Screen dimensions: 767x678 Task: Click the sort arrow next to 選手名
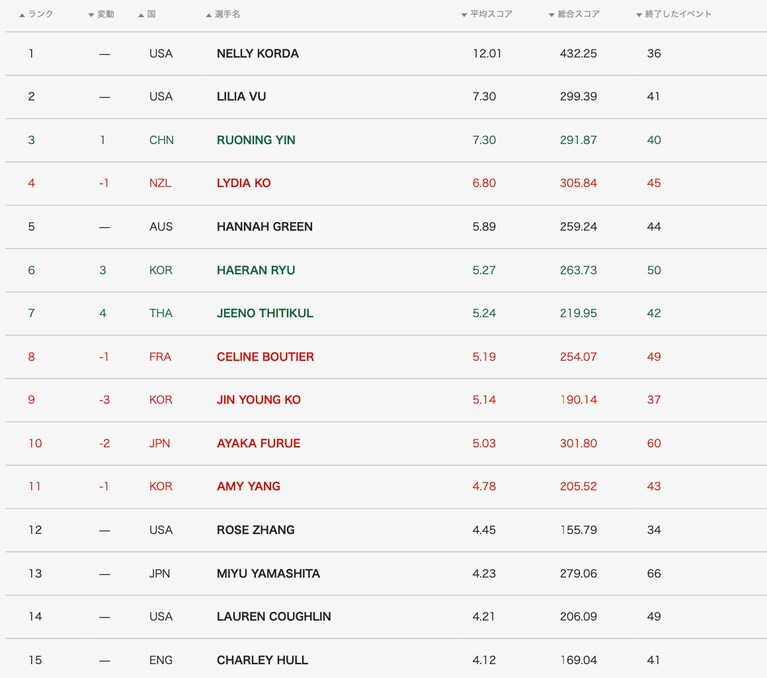[x=209, y=15]
